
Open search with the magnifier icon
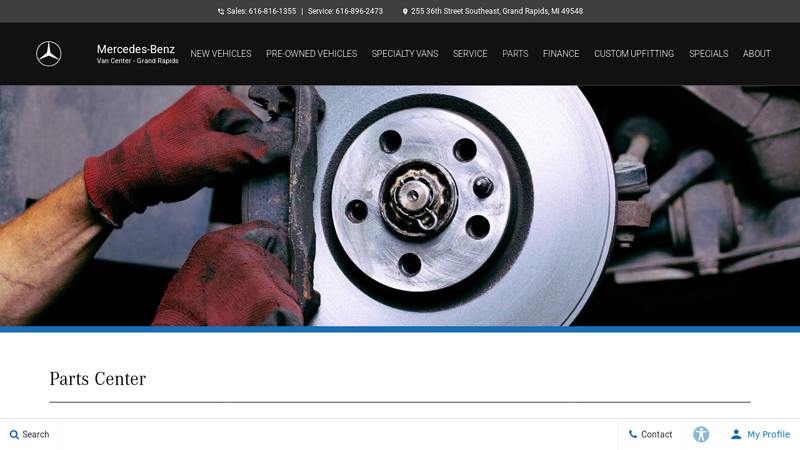click(14, 435)
